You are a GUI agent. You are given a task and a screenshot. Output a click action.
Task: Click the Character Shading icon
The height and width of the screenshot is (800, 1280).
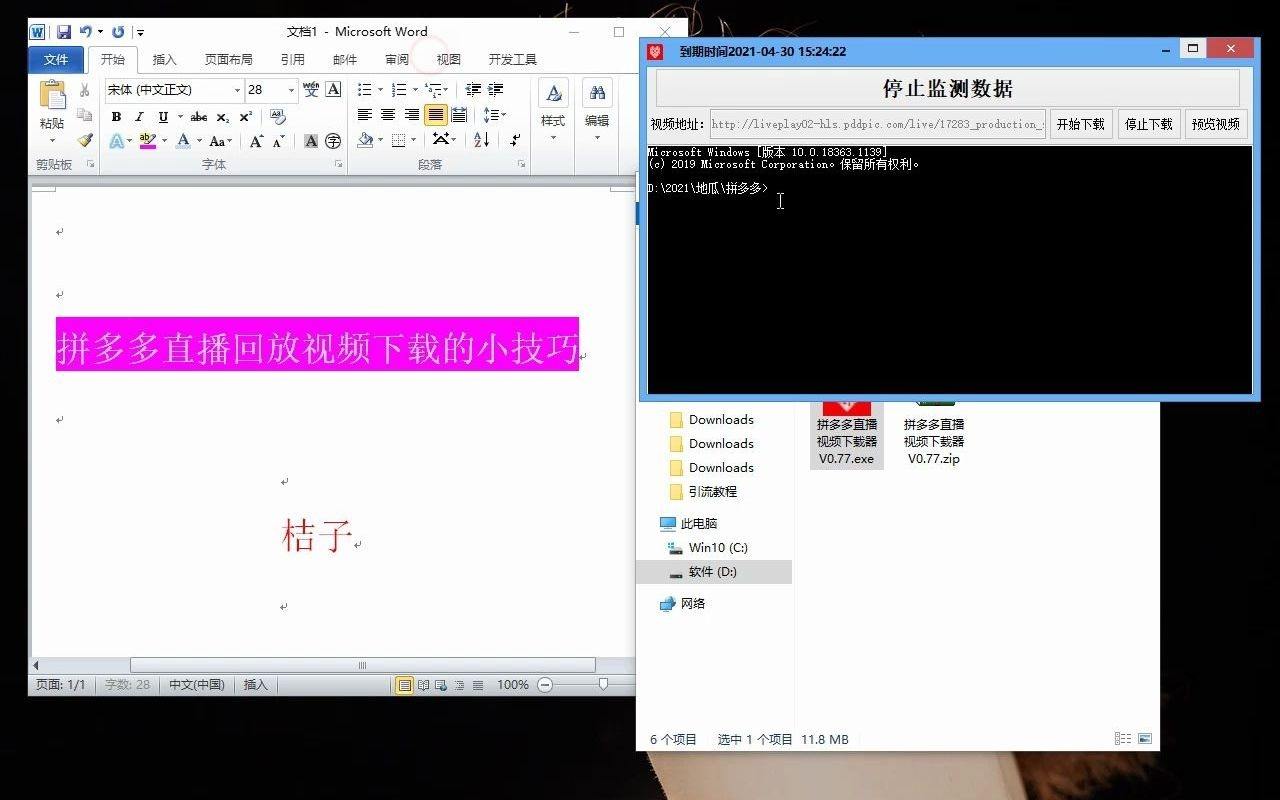311,141
